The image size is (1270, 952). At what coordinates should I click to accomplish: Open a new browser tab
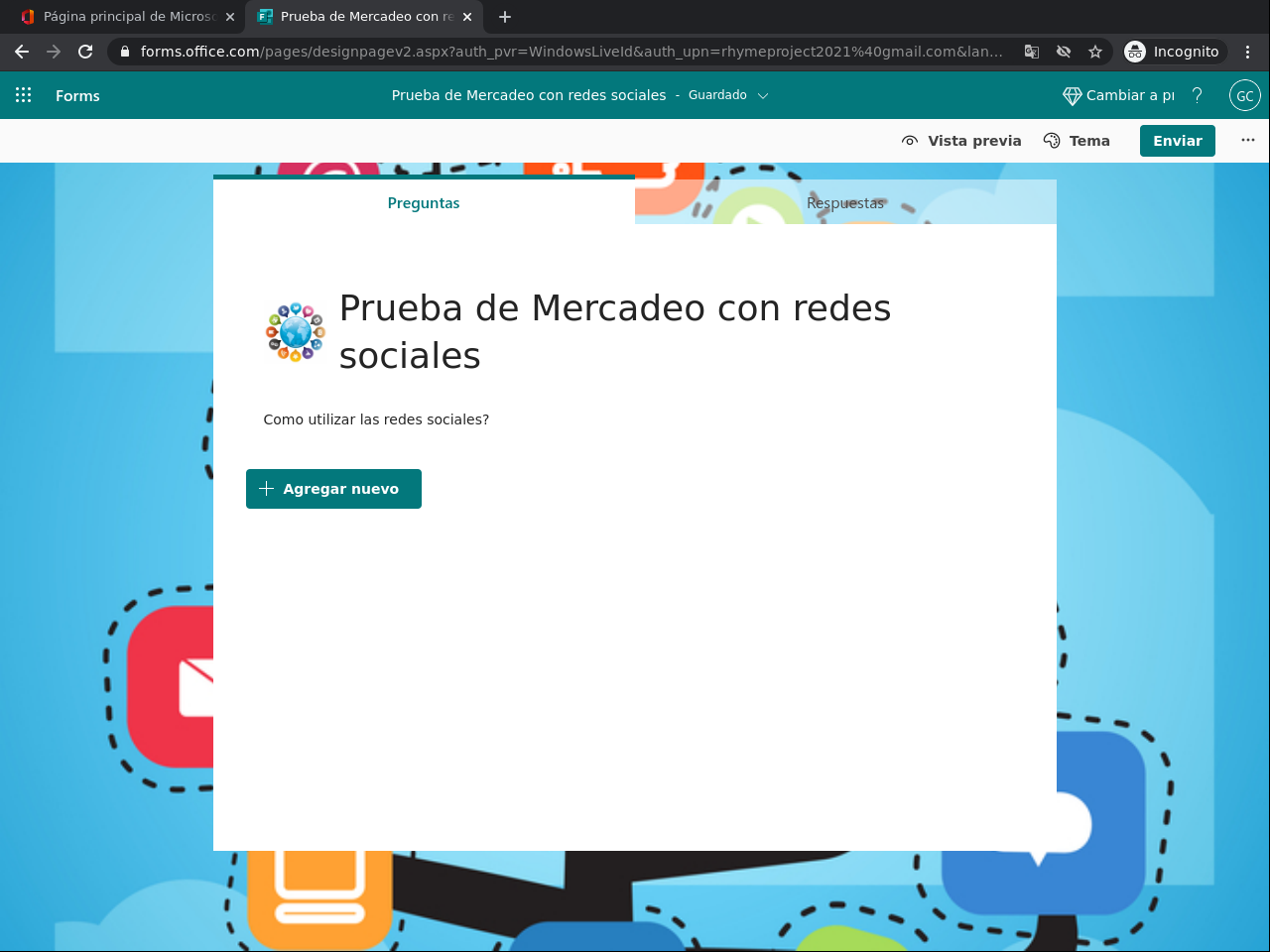(505, 17)
